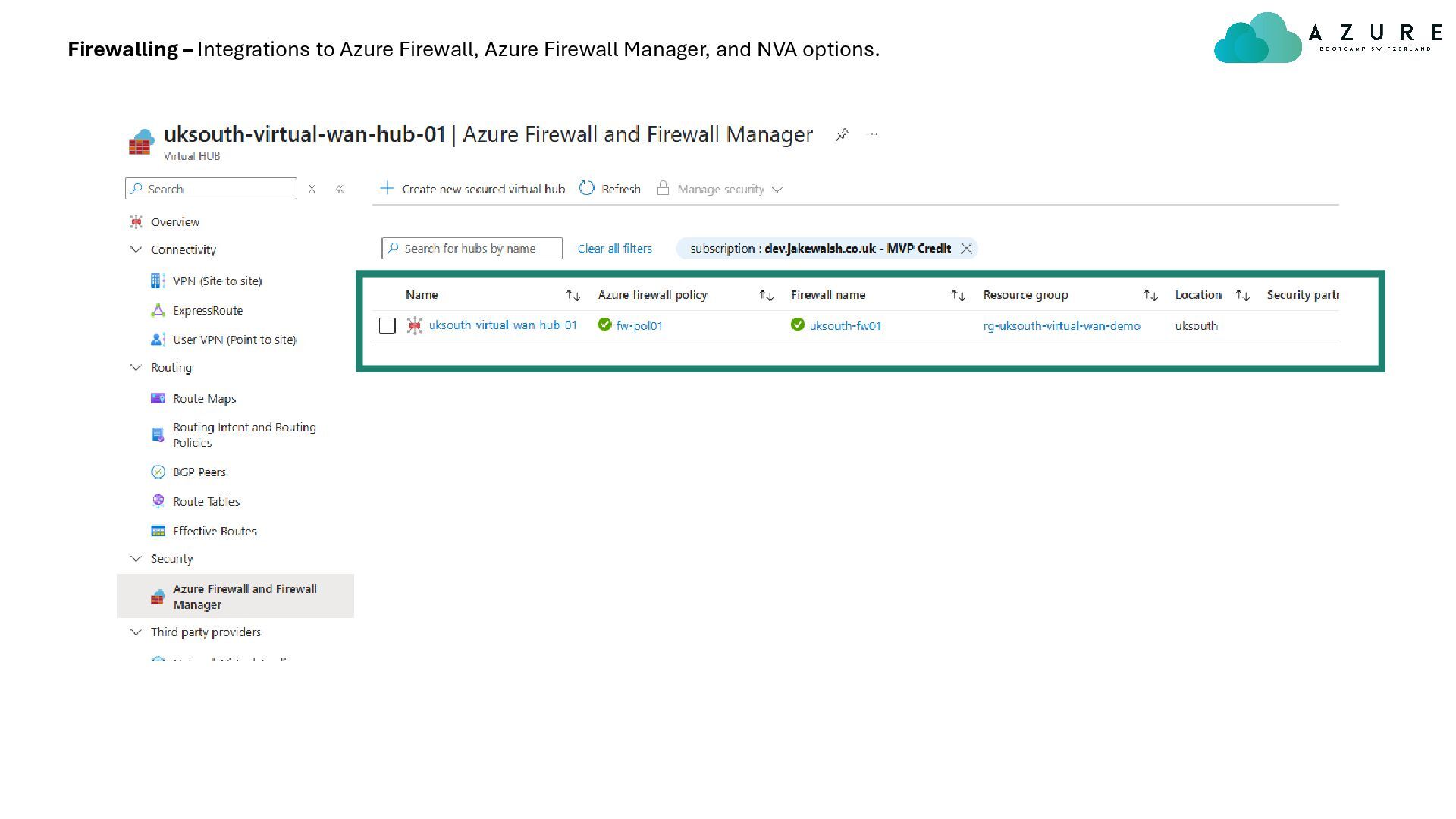The image size is (1456, 819).
Task: Click the Security partner column header
Action: [1303, 295]
